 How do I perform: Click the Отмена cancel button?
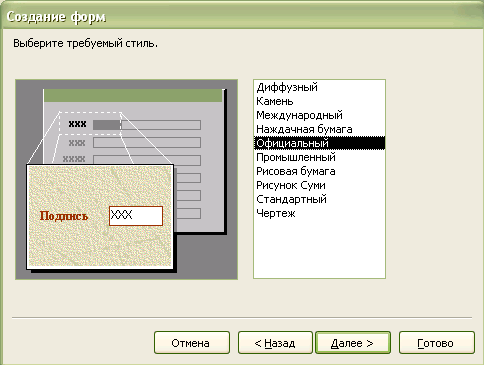[192, 342]
